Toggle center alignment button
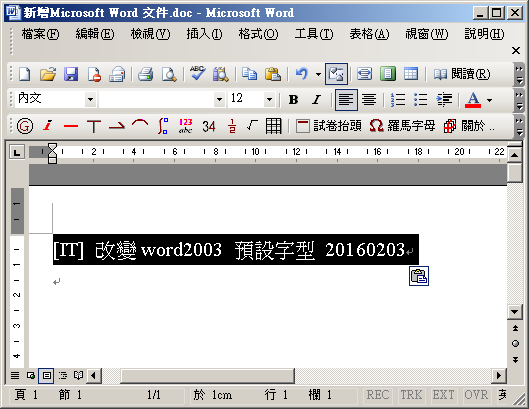The width and height of the screenshot is (529, 409). click(x=369, y=100)
